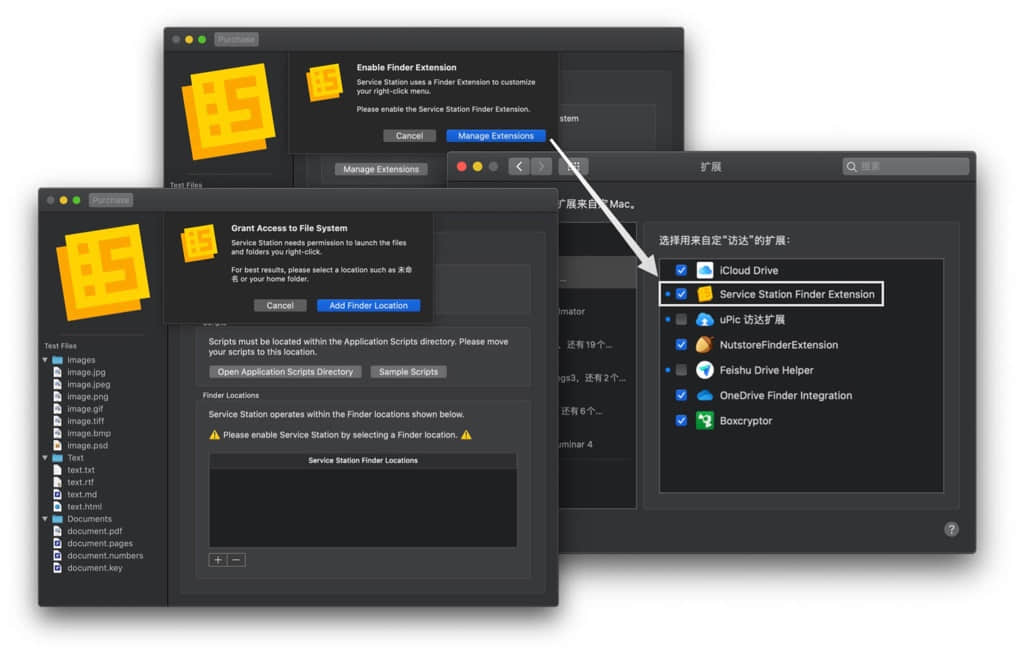1024x657 pixels.
Task: Click the Sample Scripts button
Action: pos(409,372)
